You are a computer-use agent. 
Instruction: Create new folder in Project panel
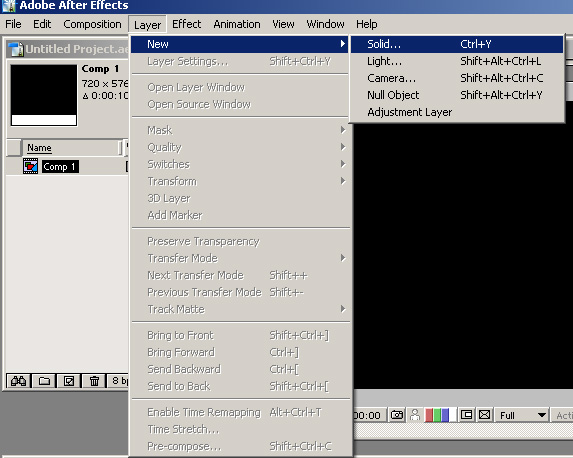tap(44, 381)
